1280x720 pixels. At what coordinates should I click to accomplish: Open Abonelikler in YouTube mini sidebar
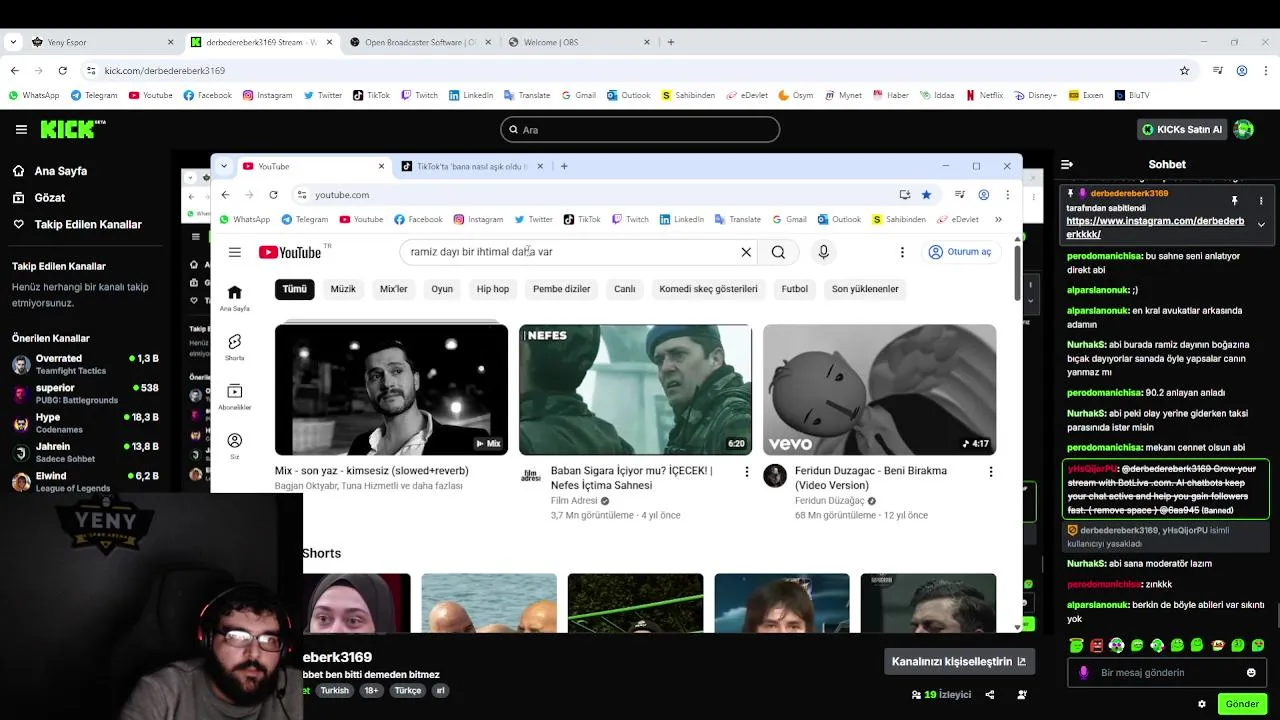point(234,396)
